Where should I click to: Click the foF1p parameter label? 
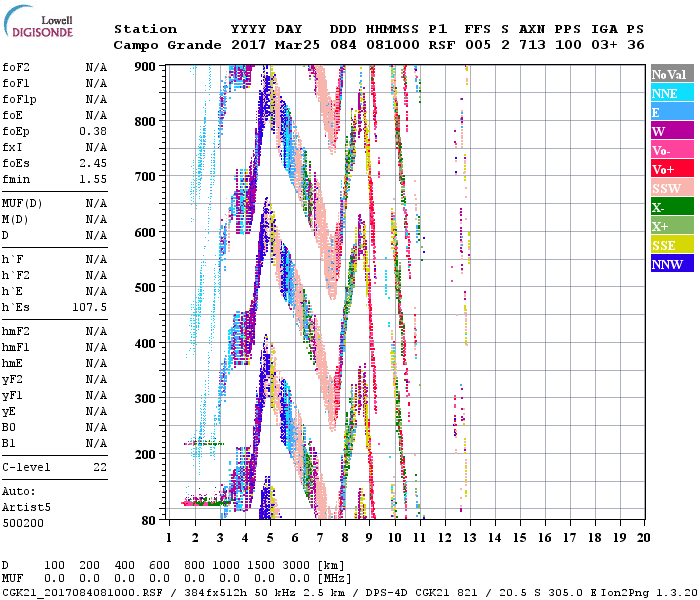pyautogui.click(x=19, y=100)
